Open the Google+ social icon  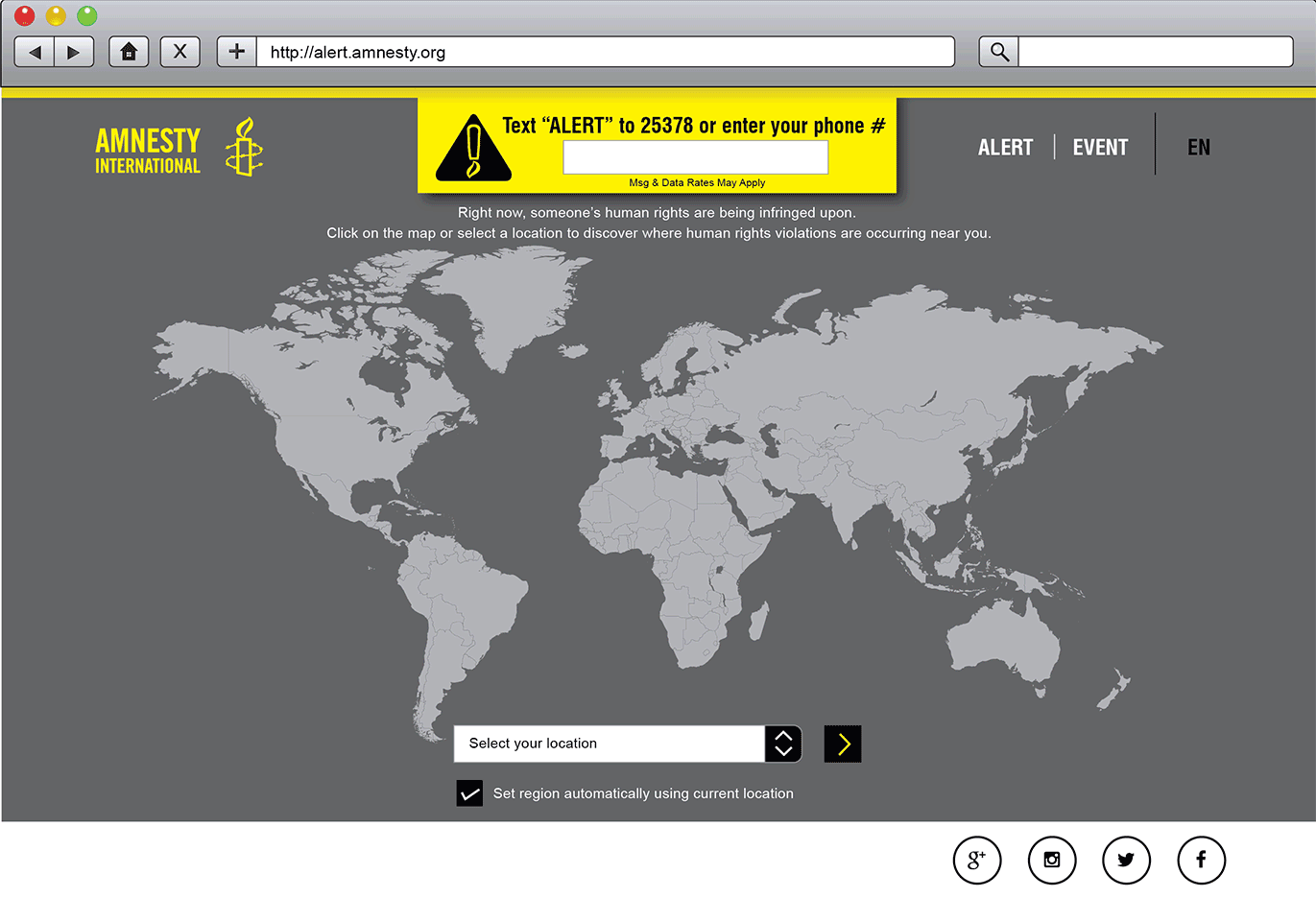tap(977, 861)
